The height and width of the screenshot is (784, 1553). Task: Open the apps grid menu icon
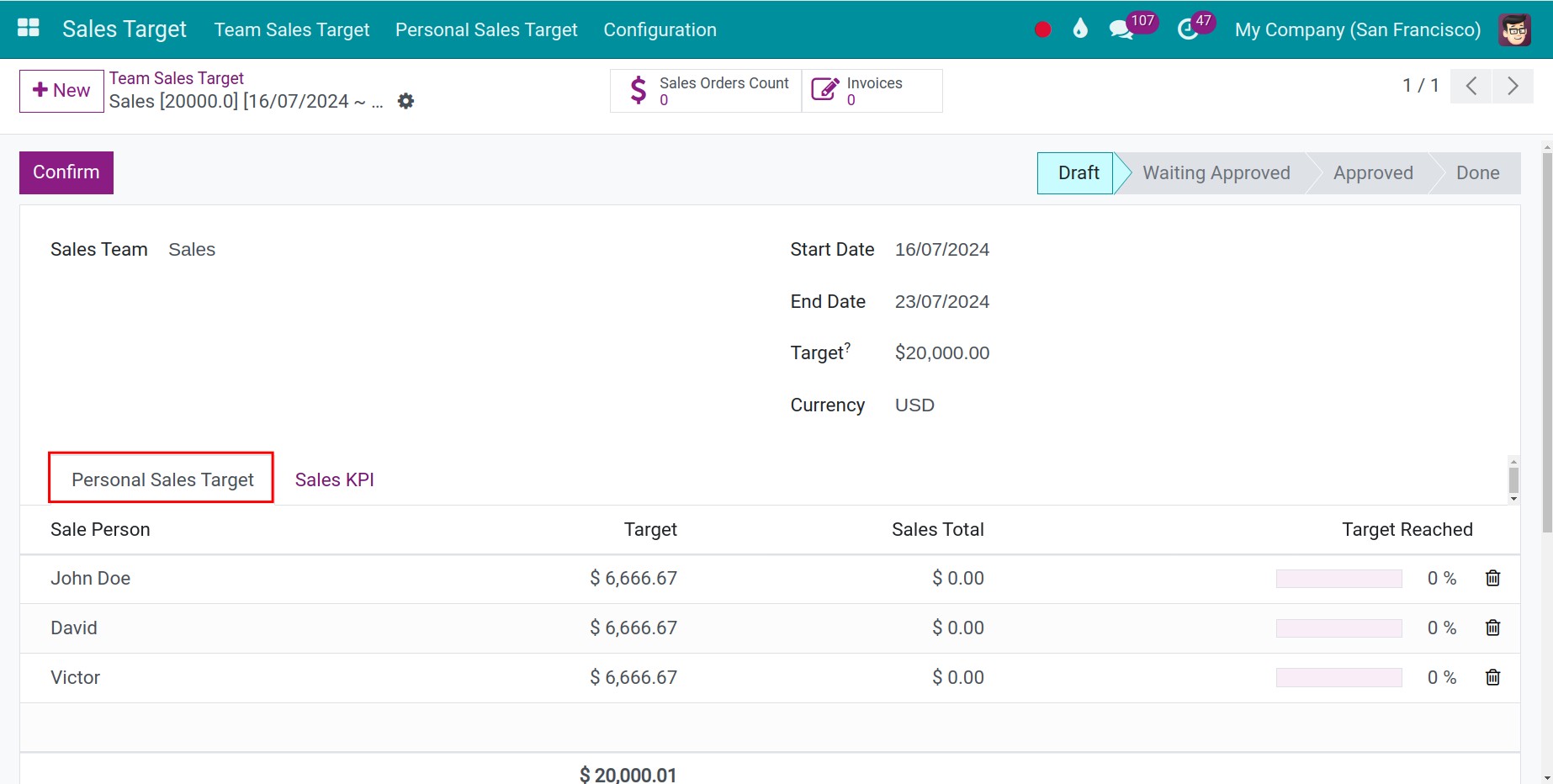click(x=29, y=29)
